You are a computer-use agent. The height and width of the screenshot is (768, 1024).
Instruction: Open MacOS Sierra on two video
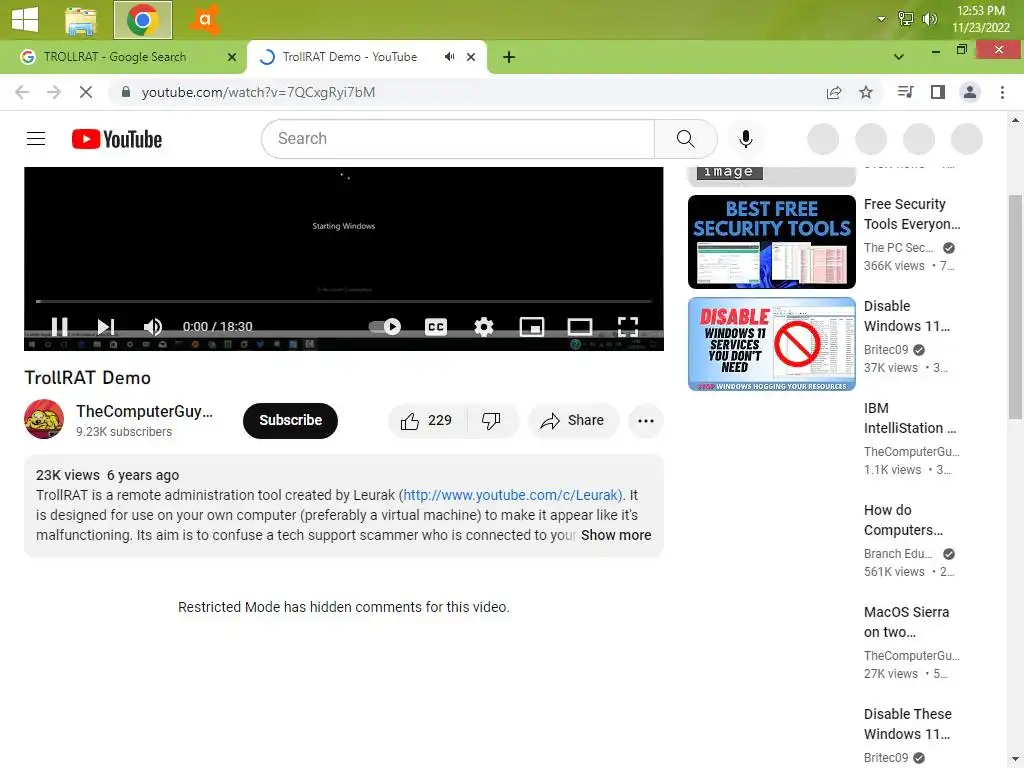(906, 622)
